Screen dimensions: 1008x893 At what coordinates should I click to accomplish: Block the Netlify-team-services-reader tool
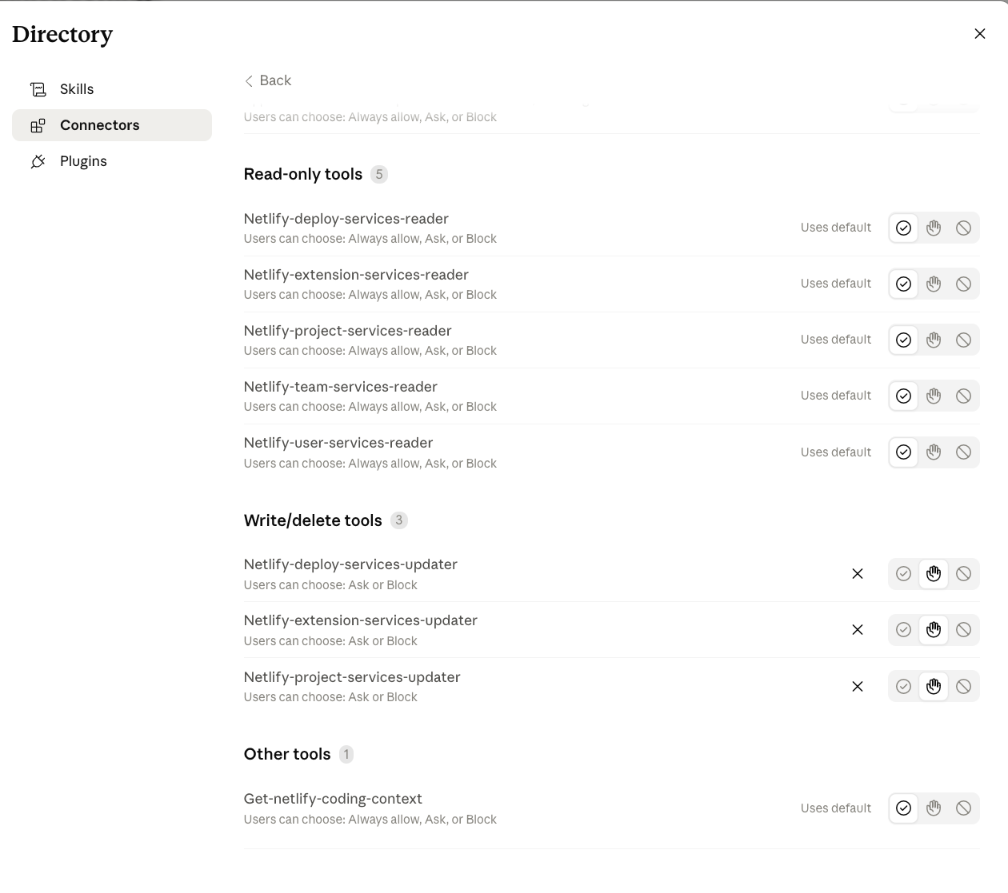[x=963, y=395]
